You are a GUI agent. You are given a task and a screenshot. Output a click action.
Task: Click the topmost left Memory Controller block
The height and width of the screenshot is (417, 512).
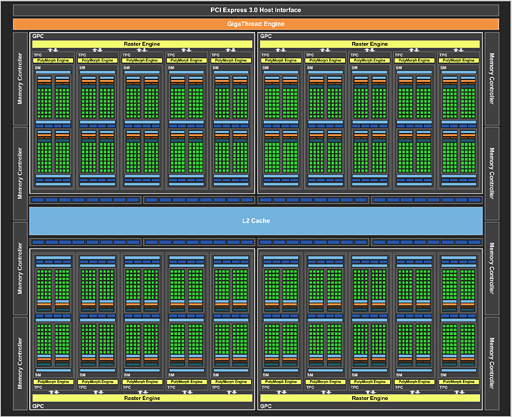20,79
